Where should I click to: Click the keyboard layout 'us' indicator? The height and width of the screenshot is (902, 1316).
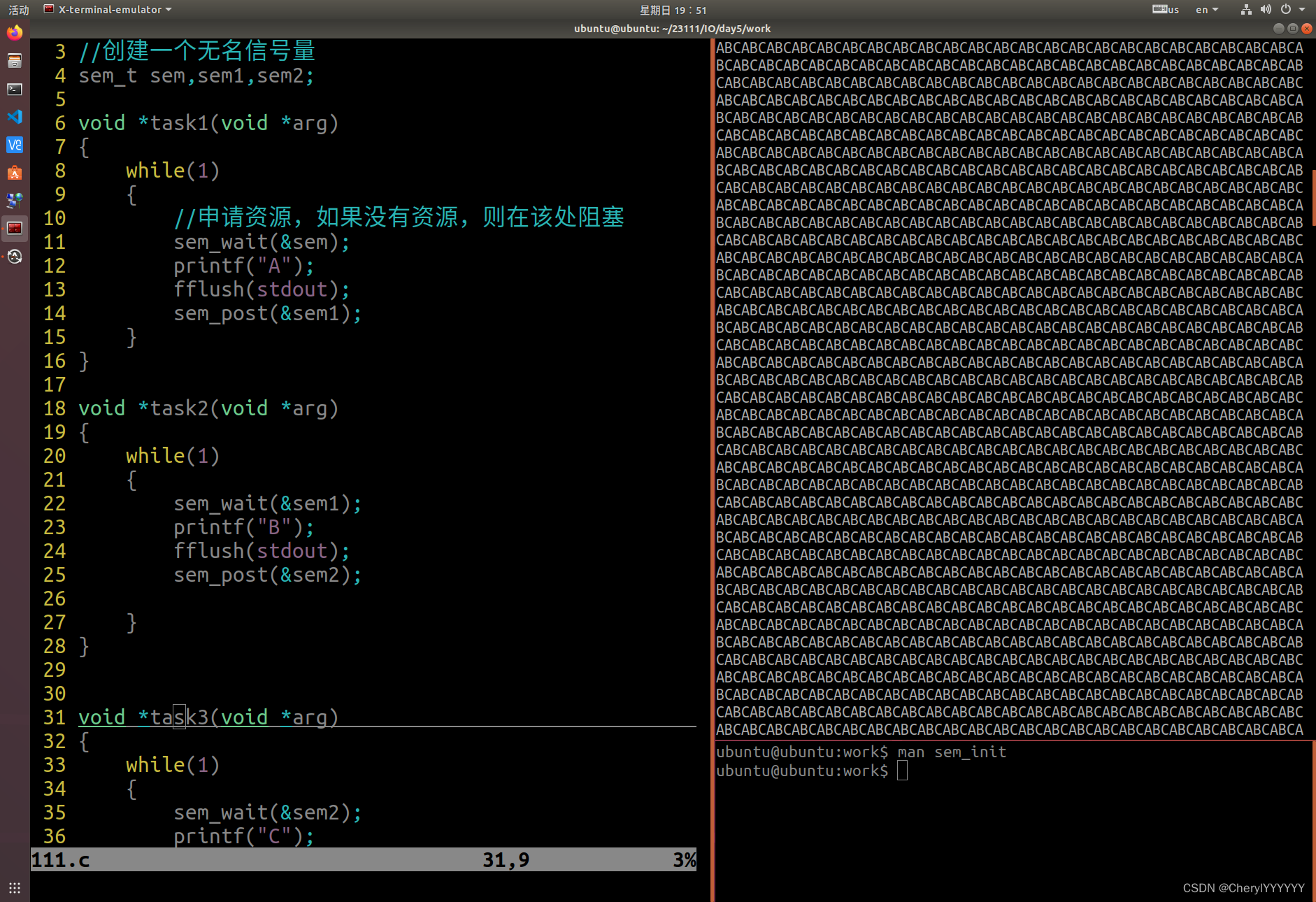click(x=1166, y=10)
